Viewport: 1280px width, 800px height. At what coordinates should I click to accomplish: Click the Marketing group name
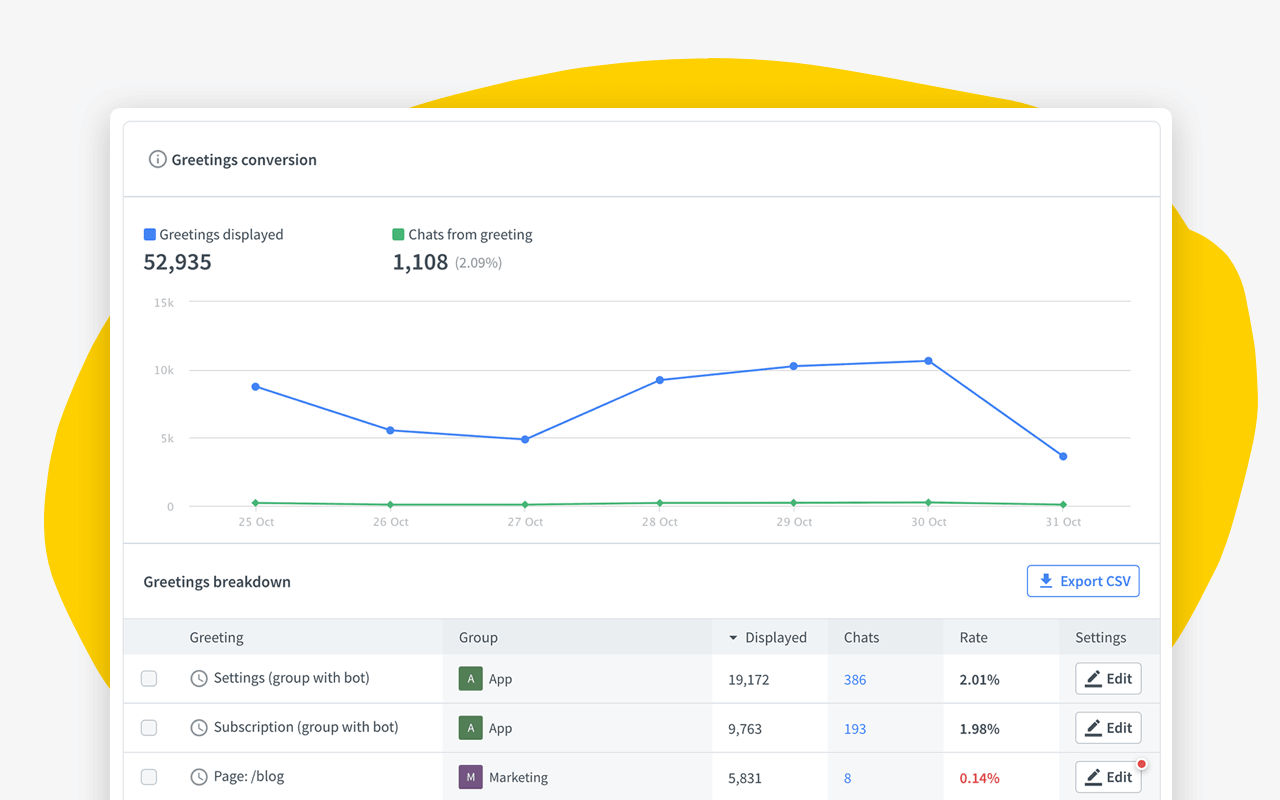point(518,777)
